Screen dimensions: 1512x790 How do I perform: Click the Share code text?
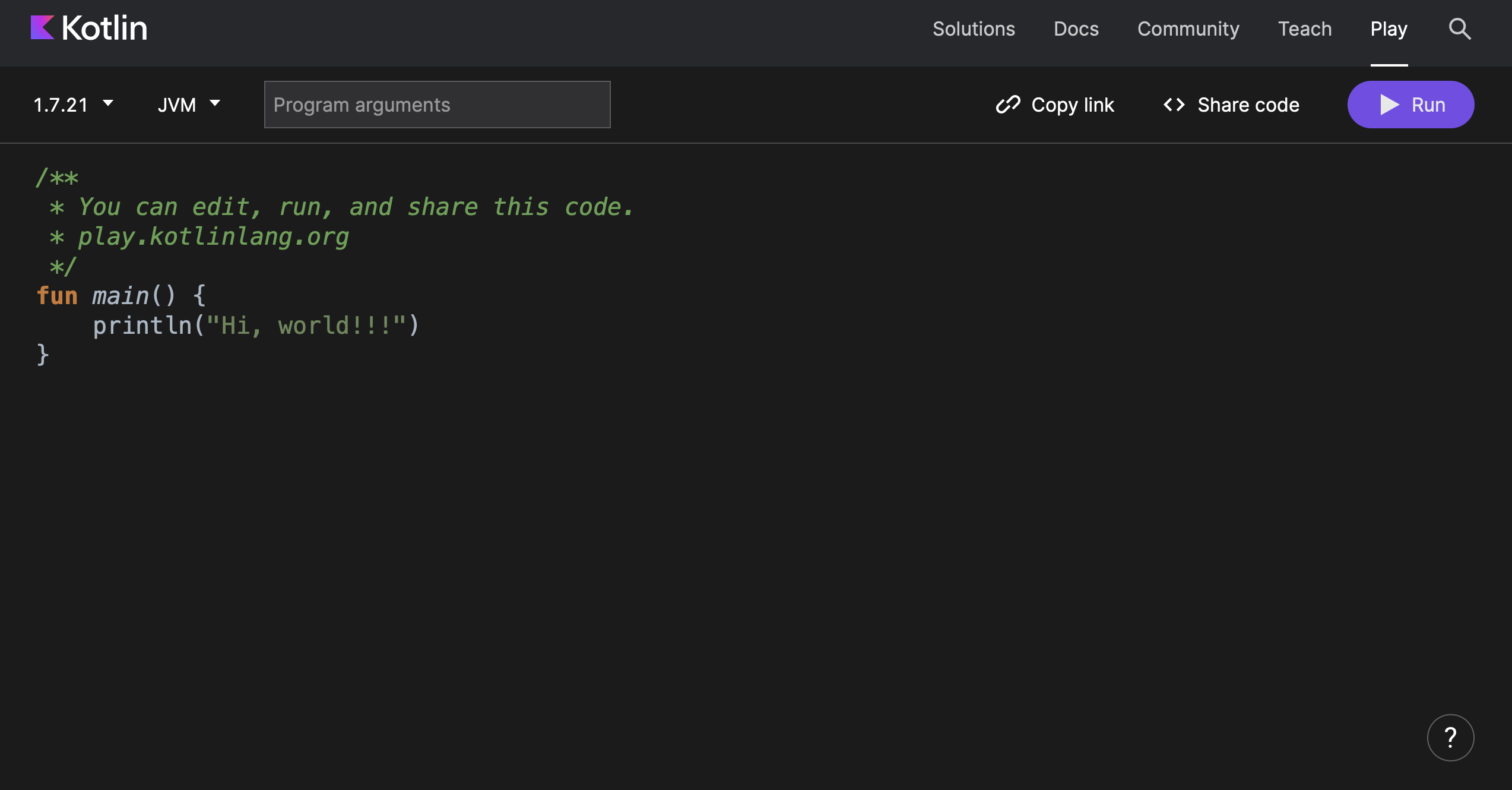(1248, 105)
